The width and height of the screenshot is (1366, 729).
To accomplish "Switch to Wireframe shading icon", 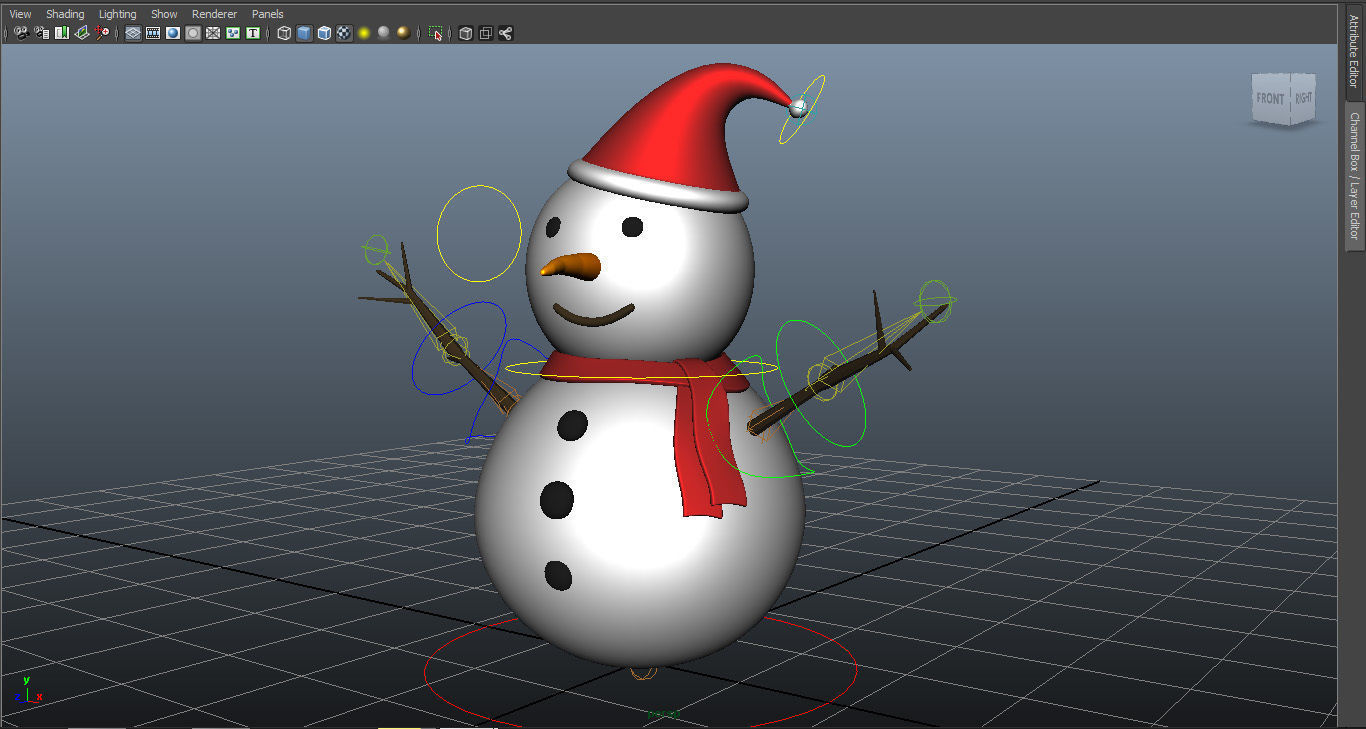I will pos(284,33).
